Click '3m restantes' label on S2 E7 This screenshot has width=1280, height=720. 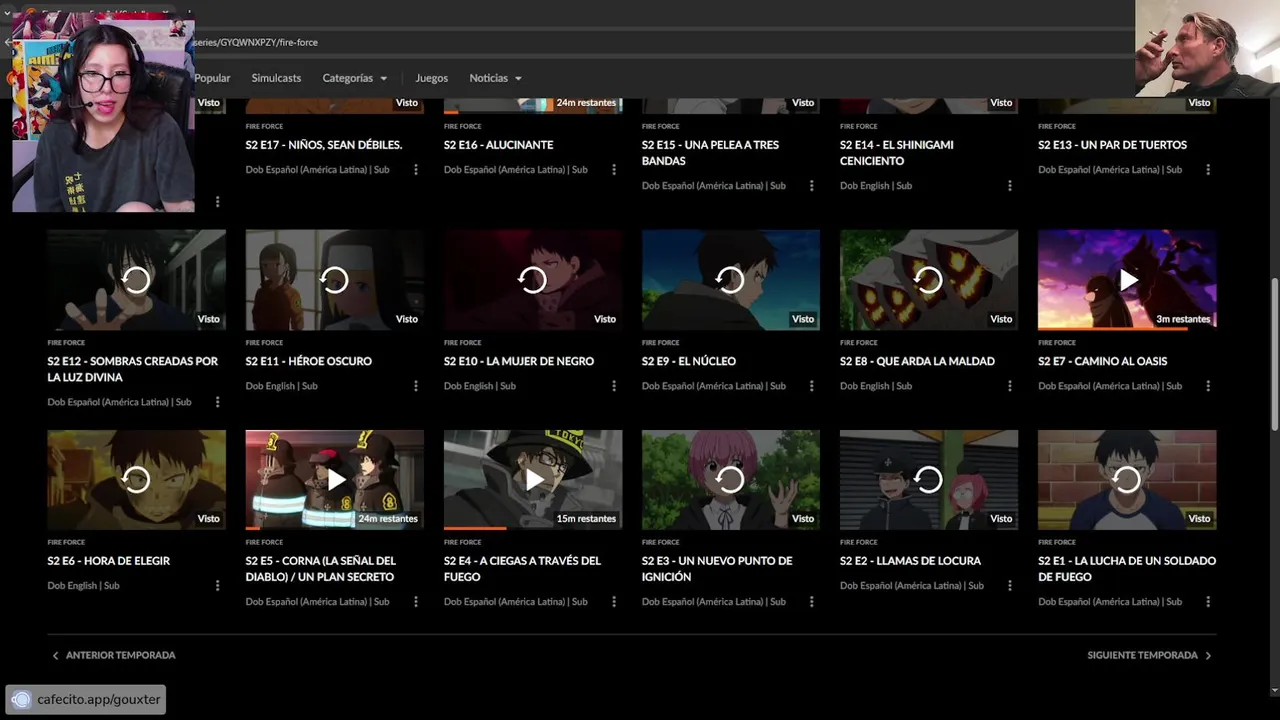(x=1183, y=319)
